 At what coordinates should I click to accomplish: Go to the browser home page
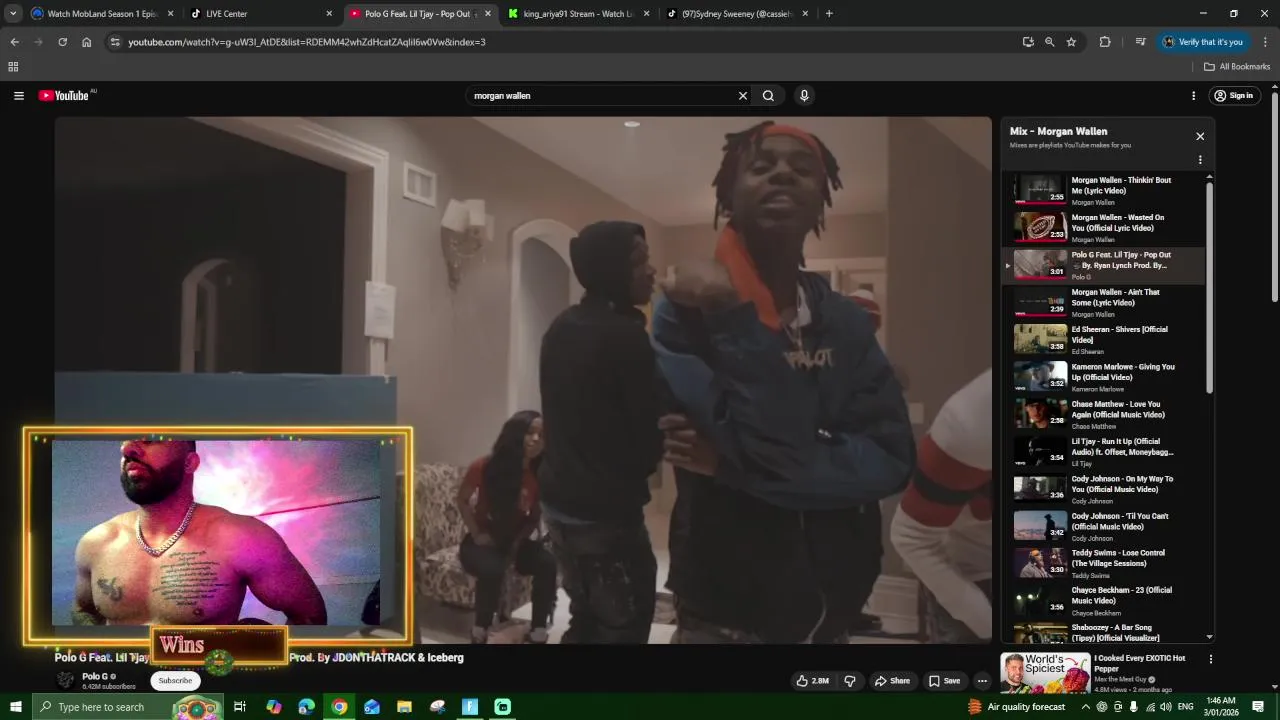pyautogui.click(x=87, y=42)
